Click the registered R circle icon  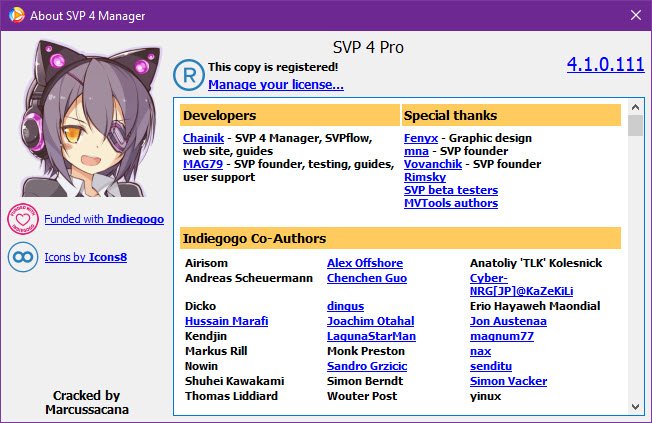189,75
